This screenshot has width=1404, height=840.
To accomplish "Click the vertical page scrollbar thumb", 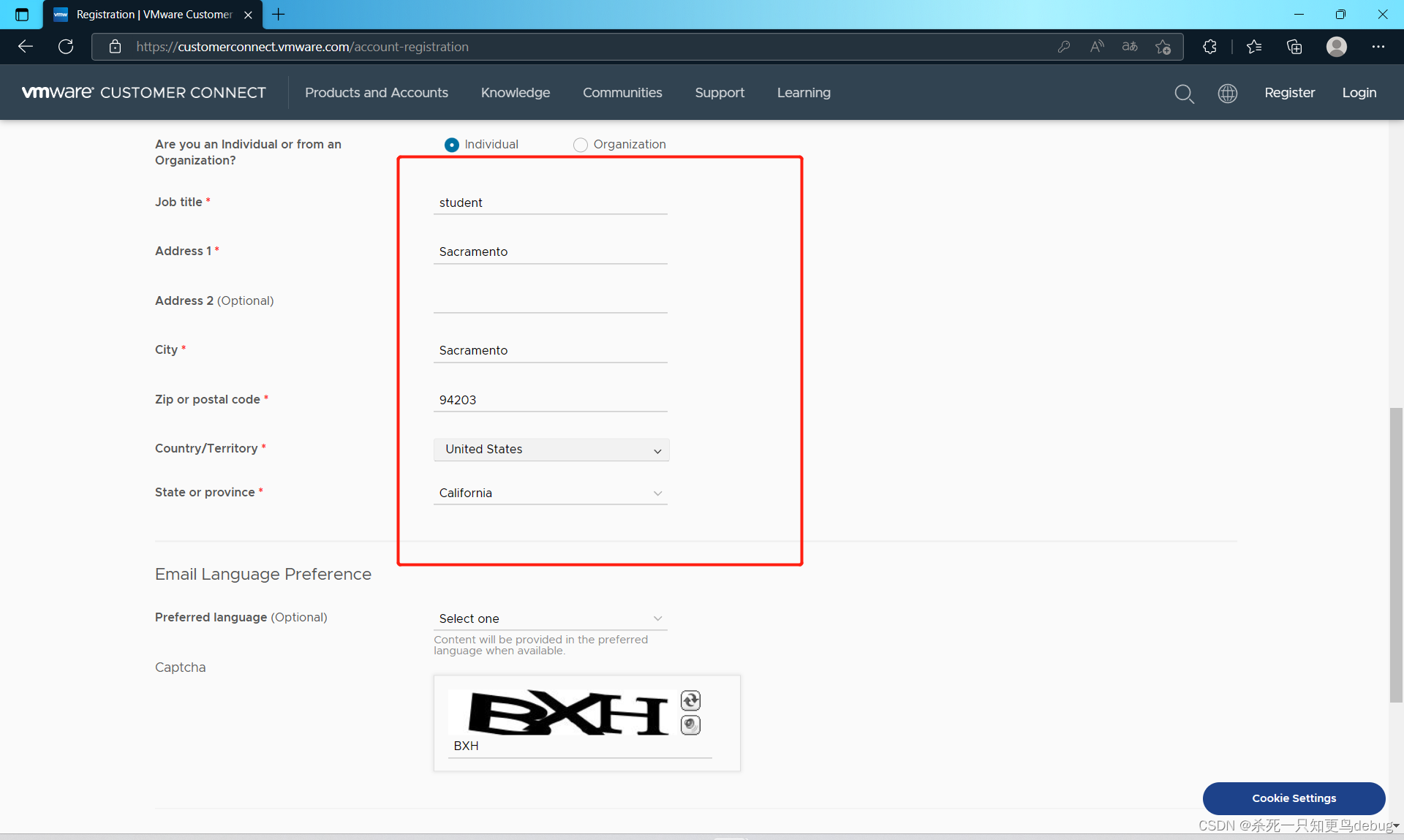I will tap(1396, 556).
